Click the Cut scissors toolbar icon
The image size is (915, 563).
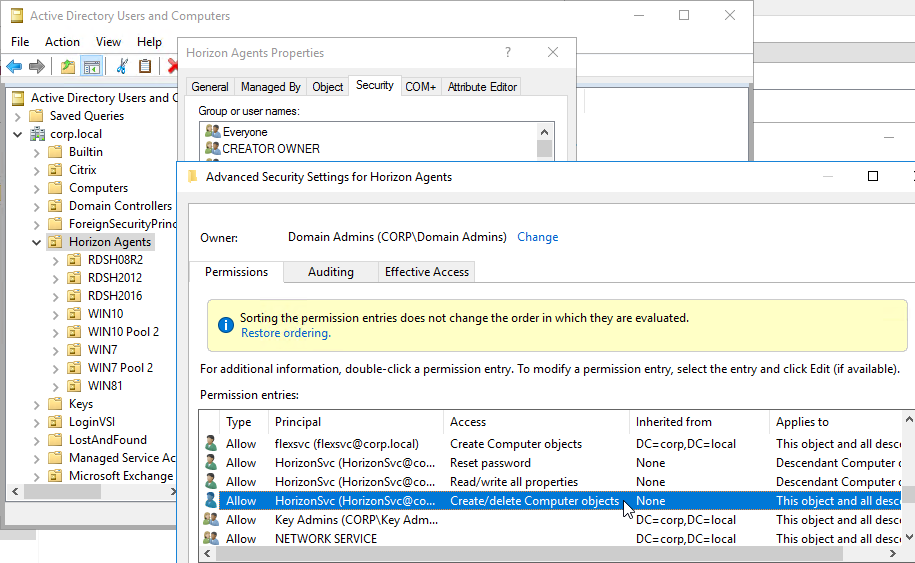click(x=121, y=67)
